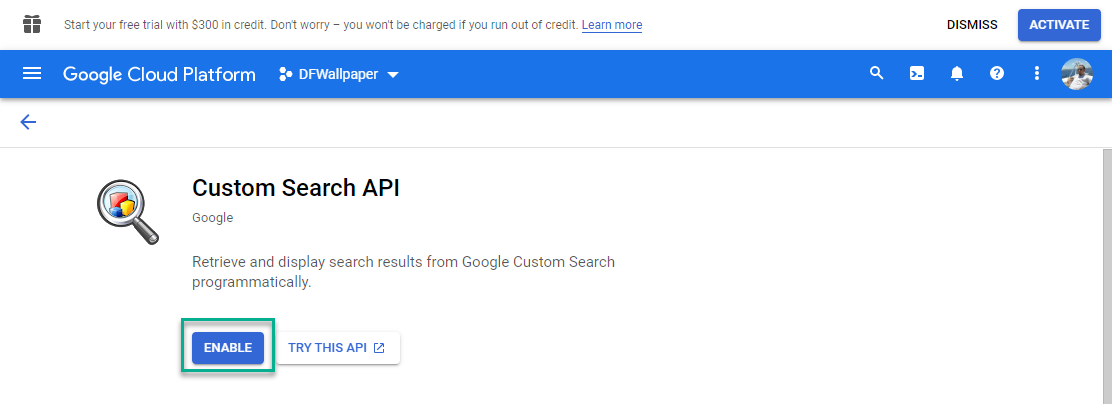Click the Custom Search API magnifier logo
Screen dimensions: 1112x404
tap(128, 212)
